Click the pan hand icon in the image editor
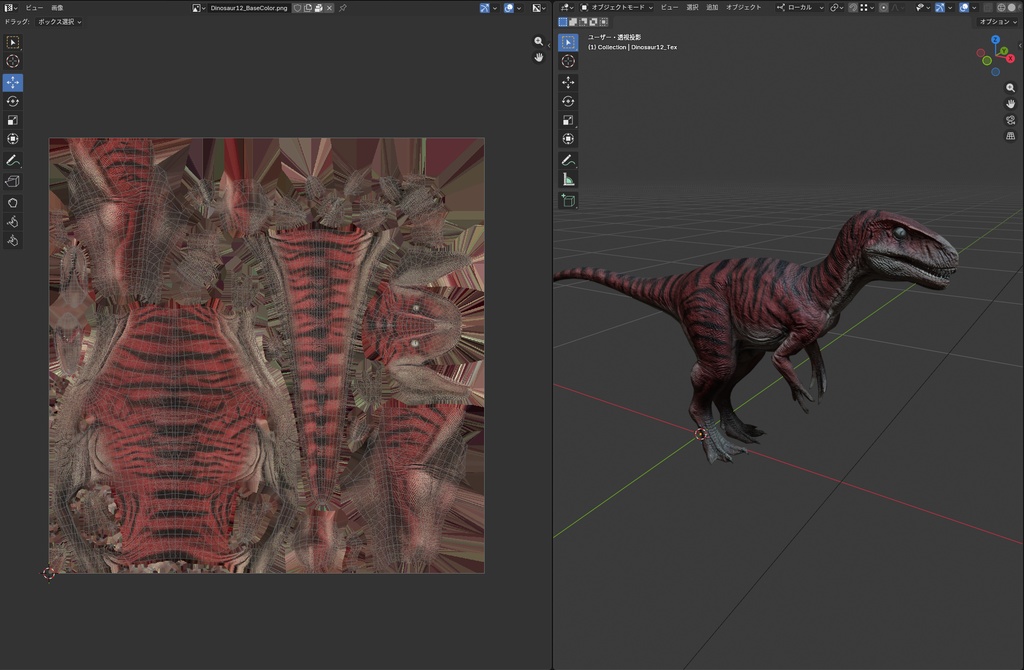Viewport: 1024px width, 670px height. pos(539,57)
